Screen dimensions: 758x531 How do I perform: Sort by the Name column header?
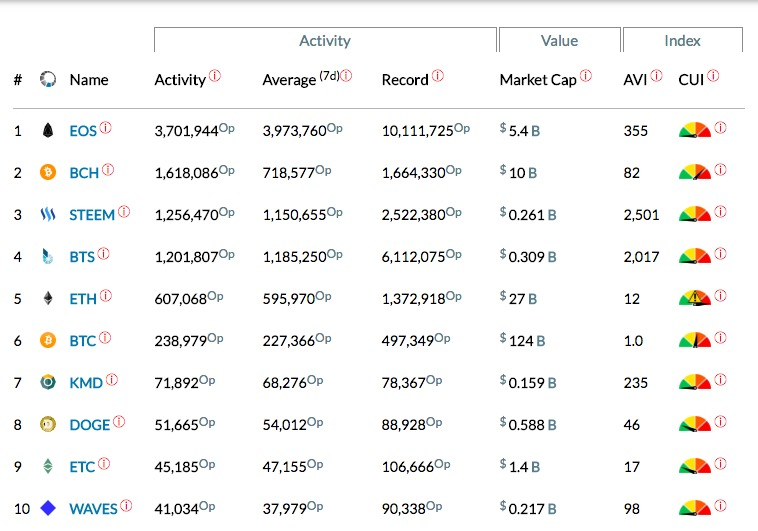pos(89,79)
